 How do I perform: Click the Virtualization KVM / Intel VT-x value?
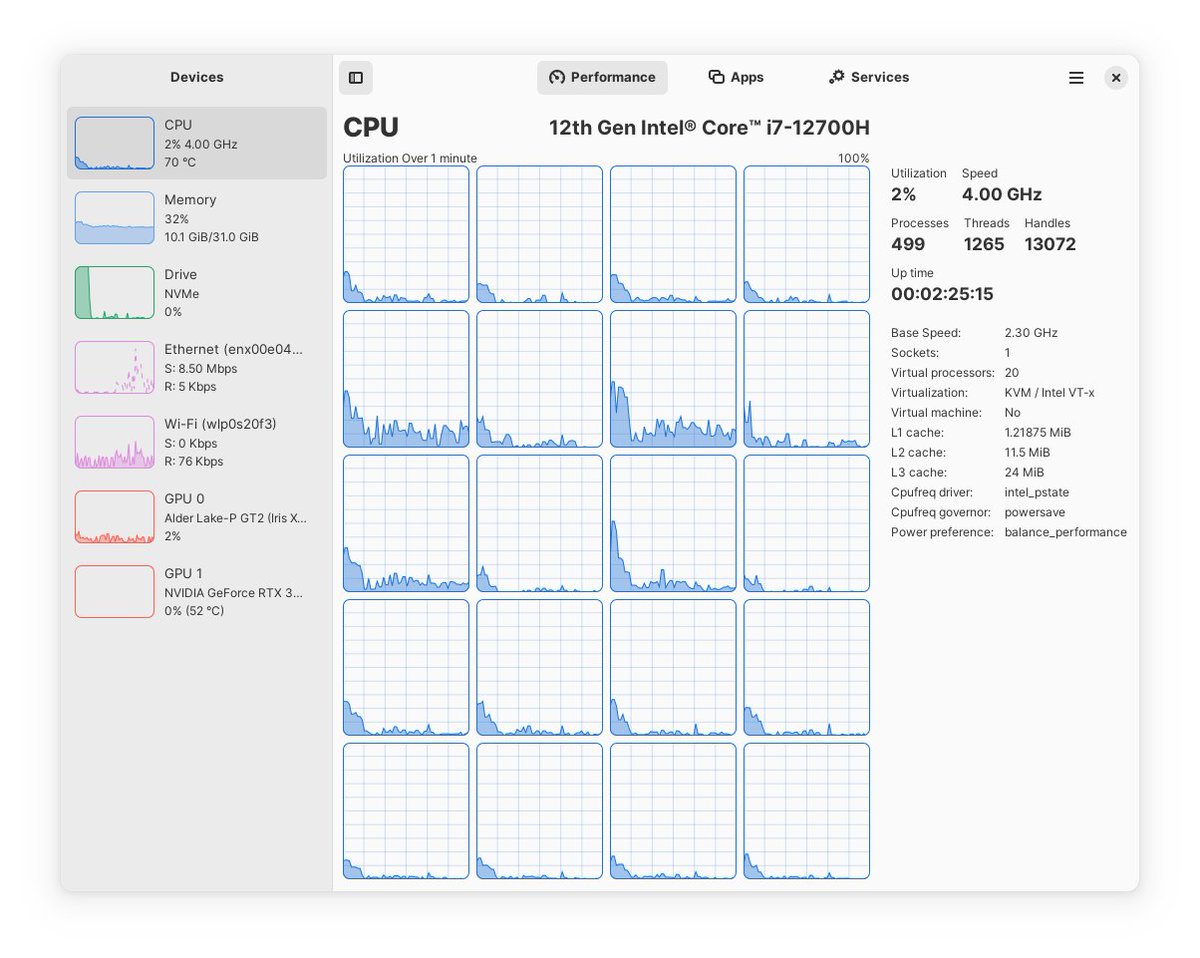pos(1050,393)
